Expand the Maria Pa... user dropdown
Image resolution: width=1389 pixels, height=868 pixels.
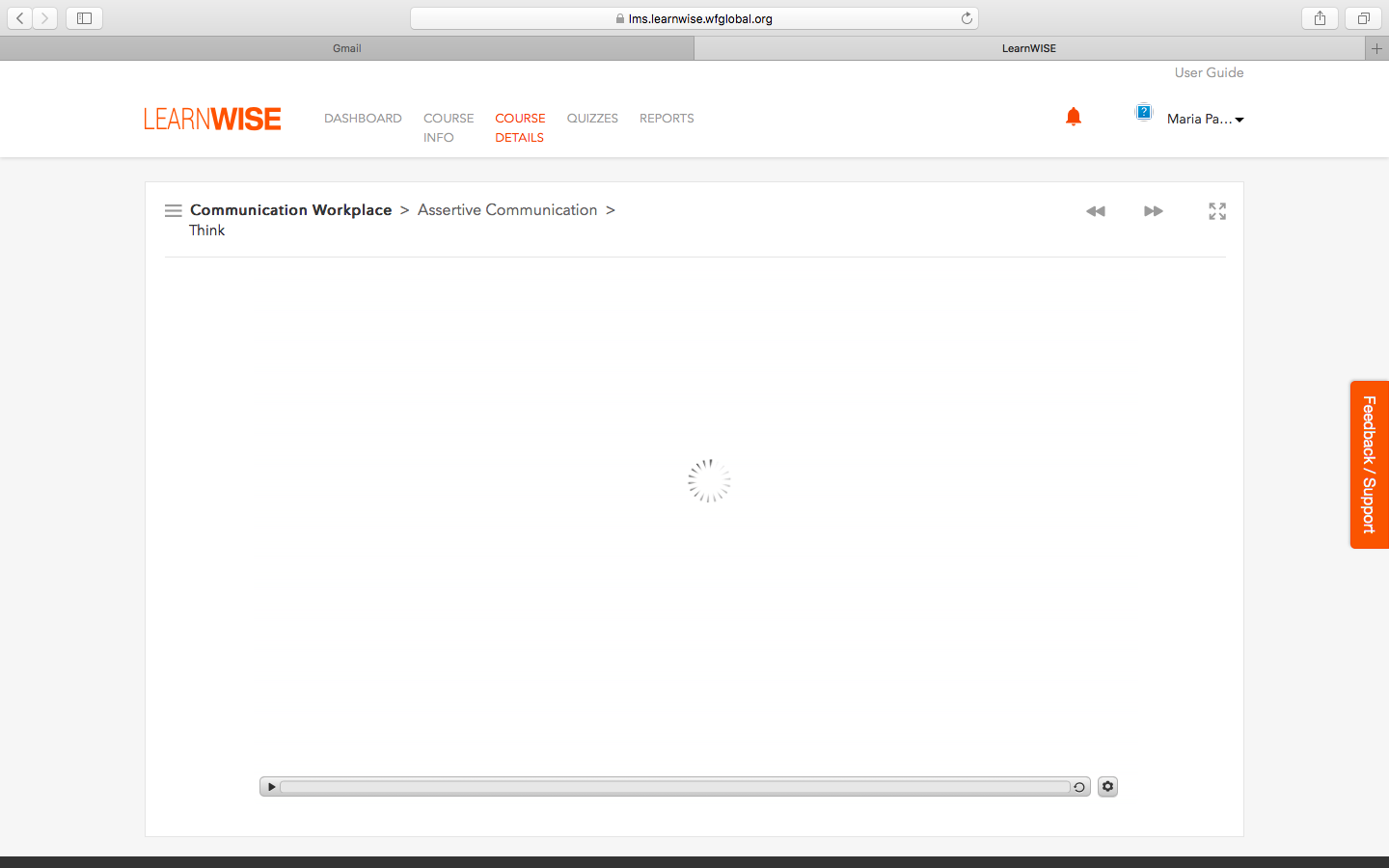point(1205,119)
